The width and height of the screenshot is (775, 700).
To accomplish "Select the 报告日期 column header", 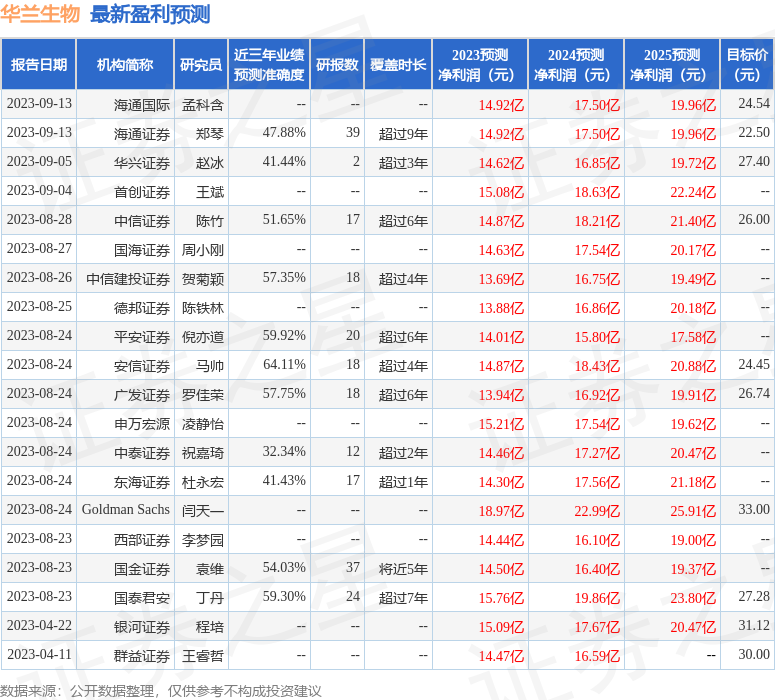I will coord(39,64).
